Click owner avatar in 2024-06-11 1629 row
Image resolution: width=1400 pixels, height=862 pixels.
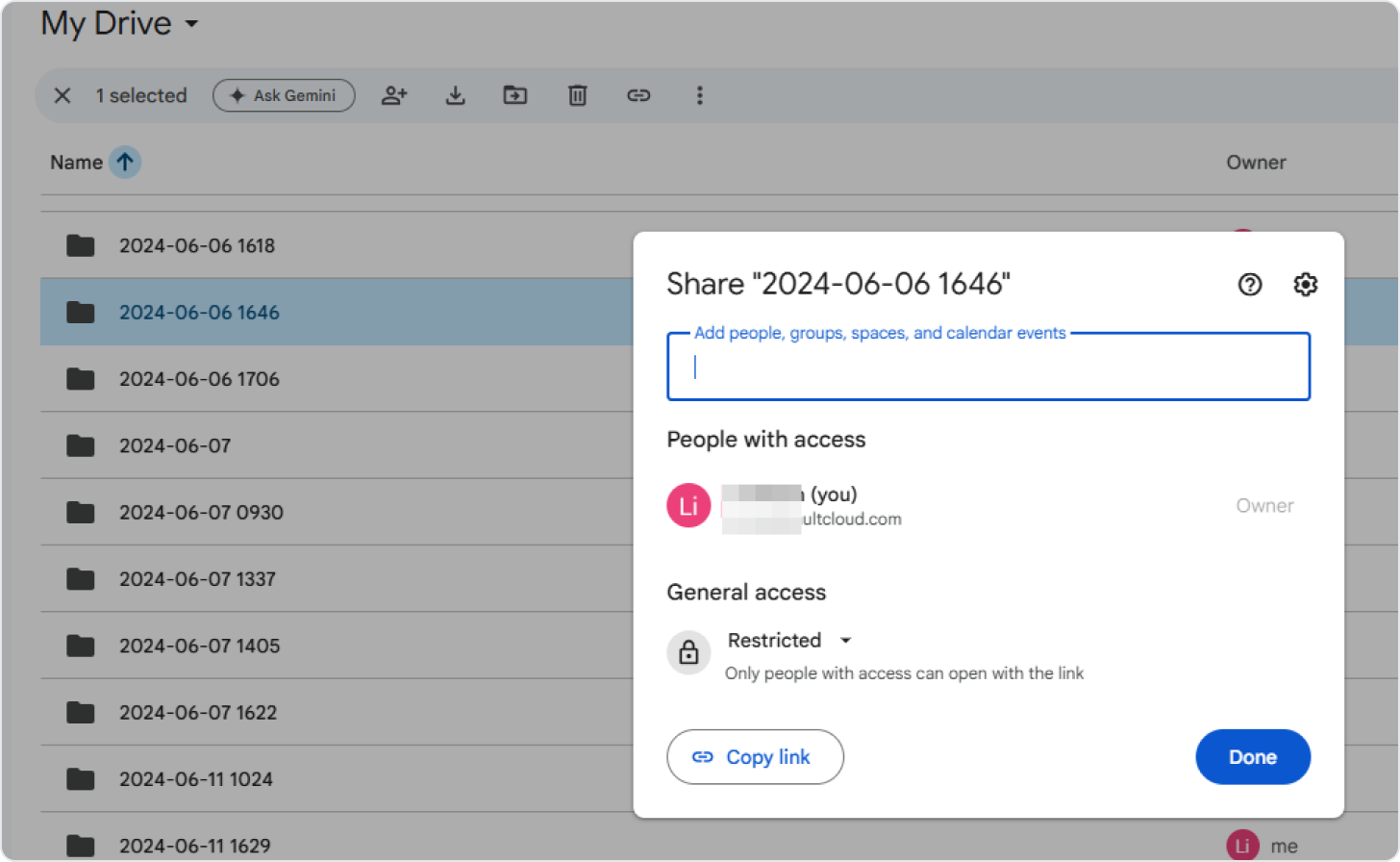pyautogui.click(x=1242, y=846)
